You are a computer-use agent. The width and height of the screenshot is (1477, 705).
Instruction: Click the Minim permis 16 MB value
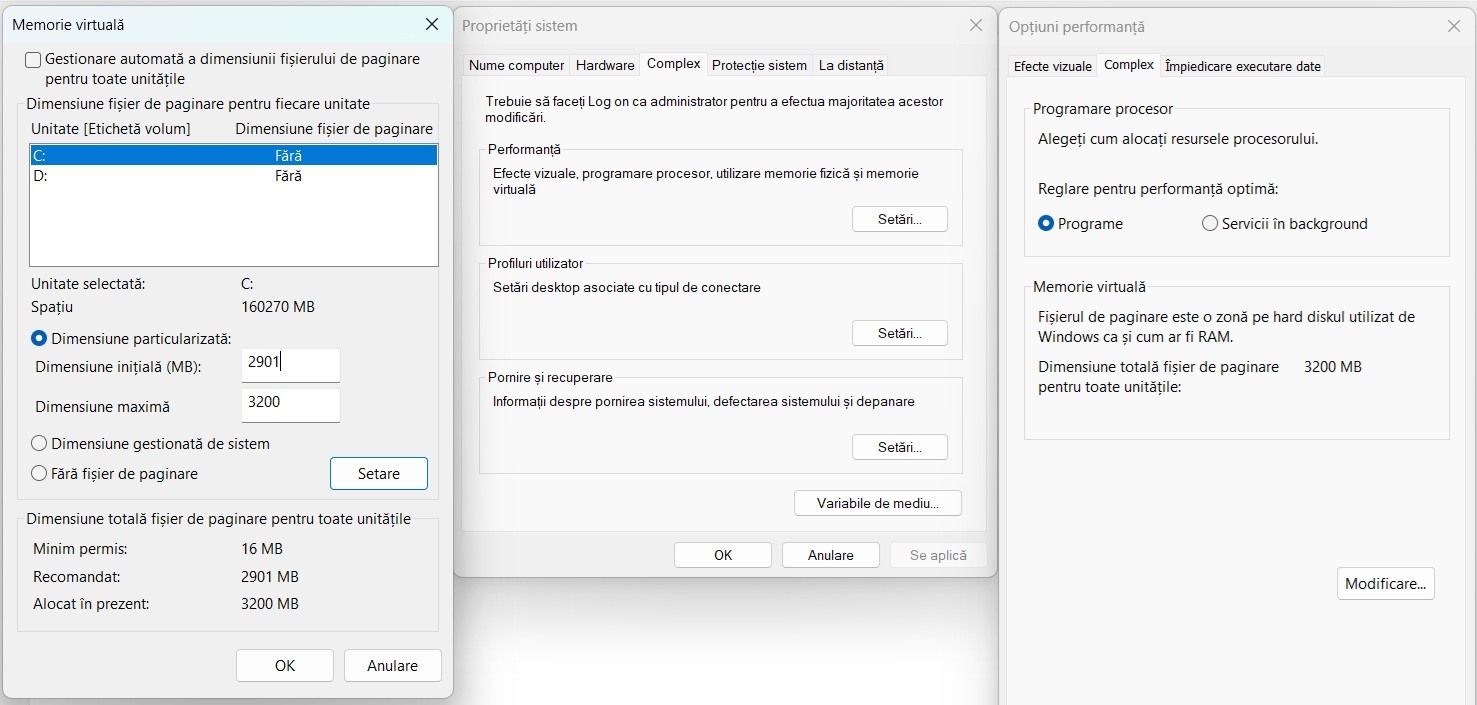(262, 549)
